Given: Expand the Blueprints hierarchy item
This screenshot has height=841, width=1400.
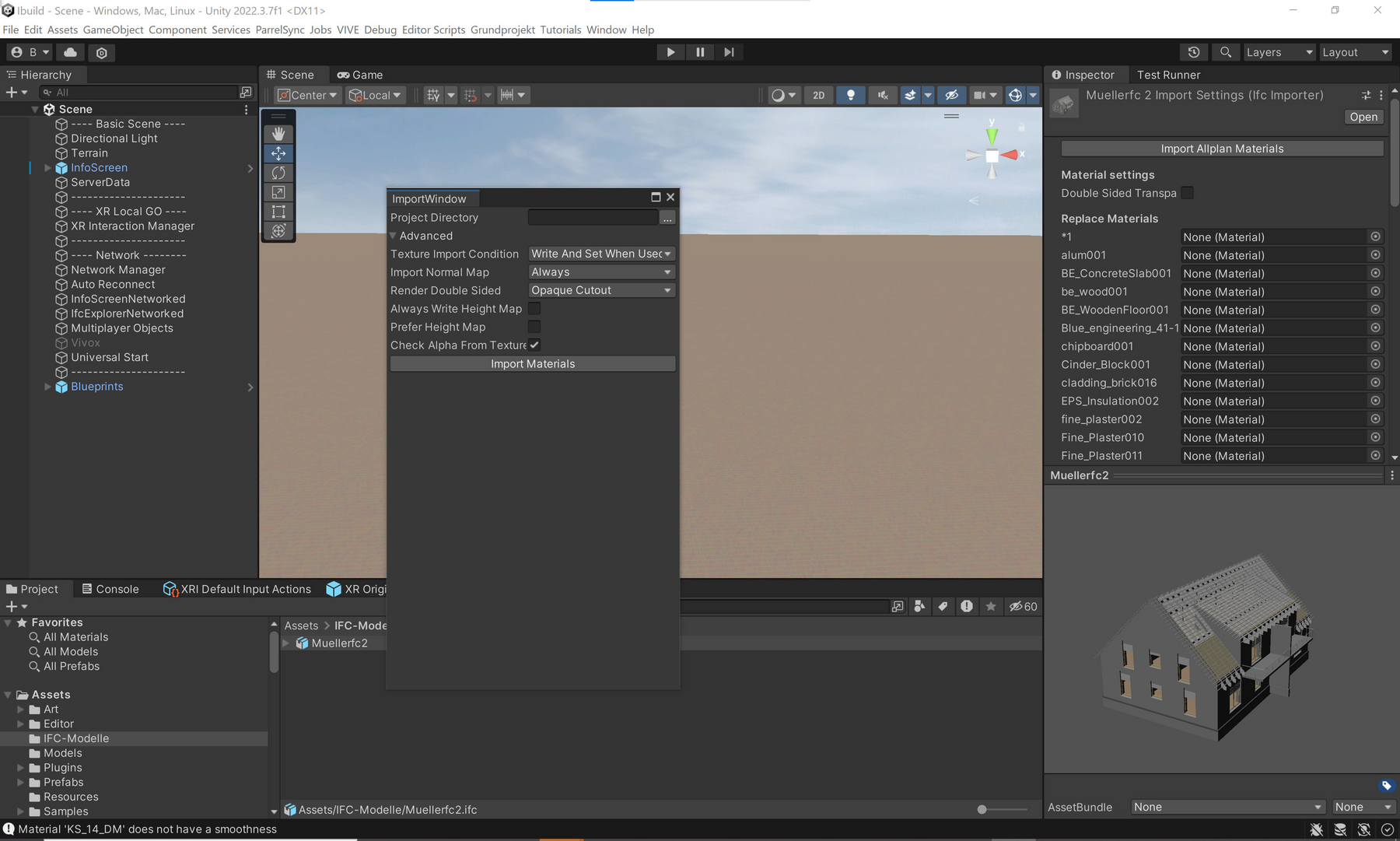Looking at the screenshot, I should coord(47,387).
